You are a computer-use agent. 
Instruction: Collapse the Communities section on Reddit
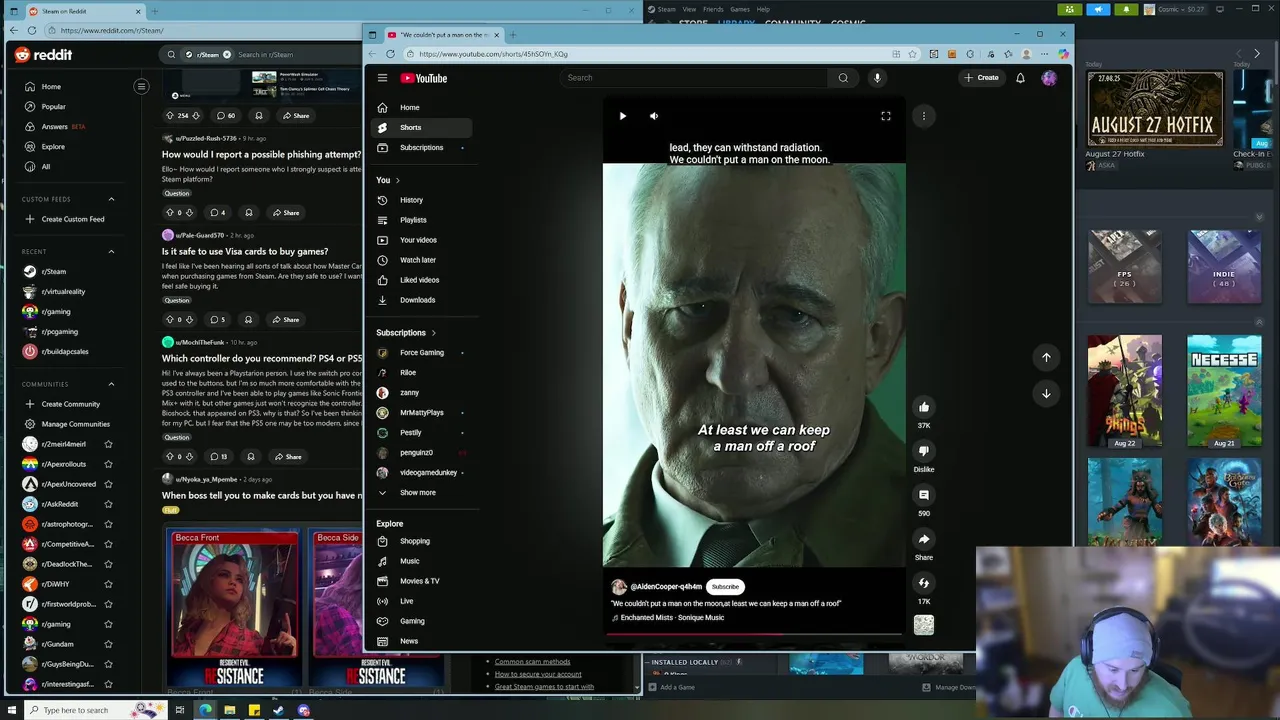click(111, 384)
